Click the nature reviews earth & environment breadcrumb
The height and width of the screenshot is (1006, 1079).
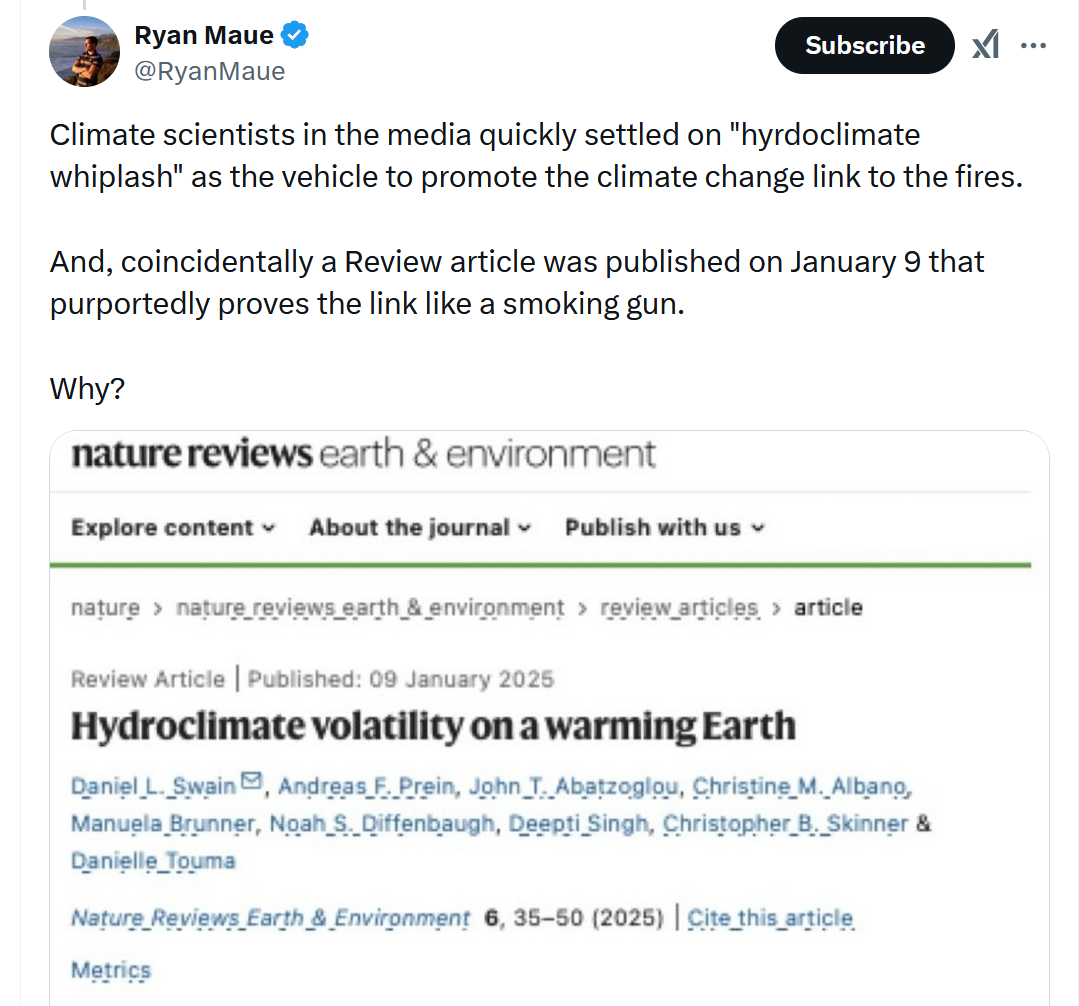point(370,607)
